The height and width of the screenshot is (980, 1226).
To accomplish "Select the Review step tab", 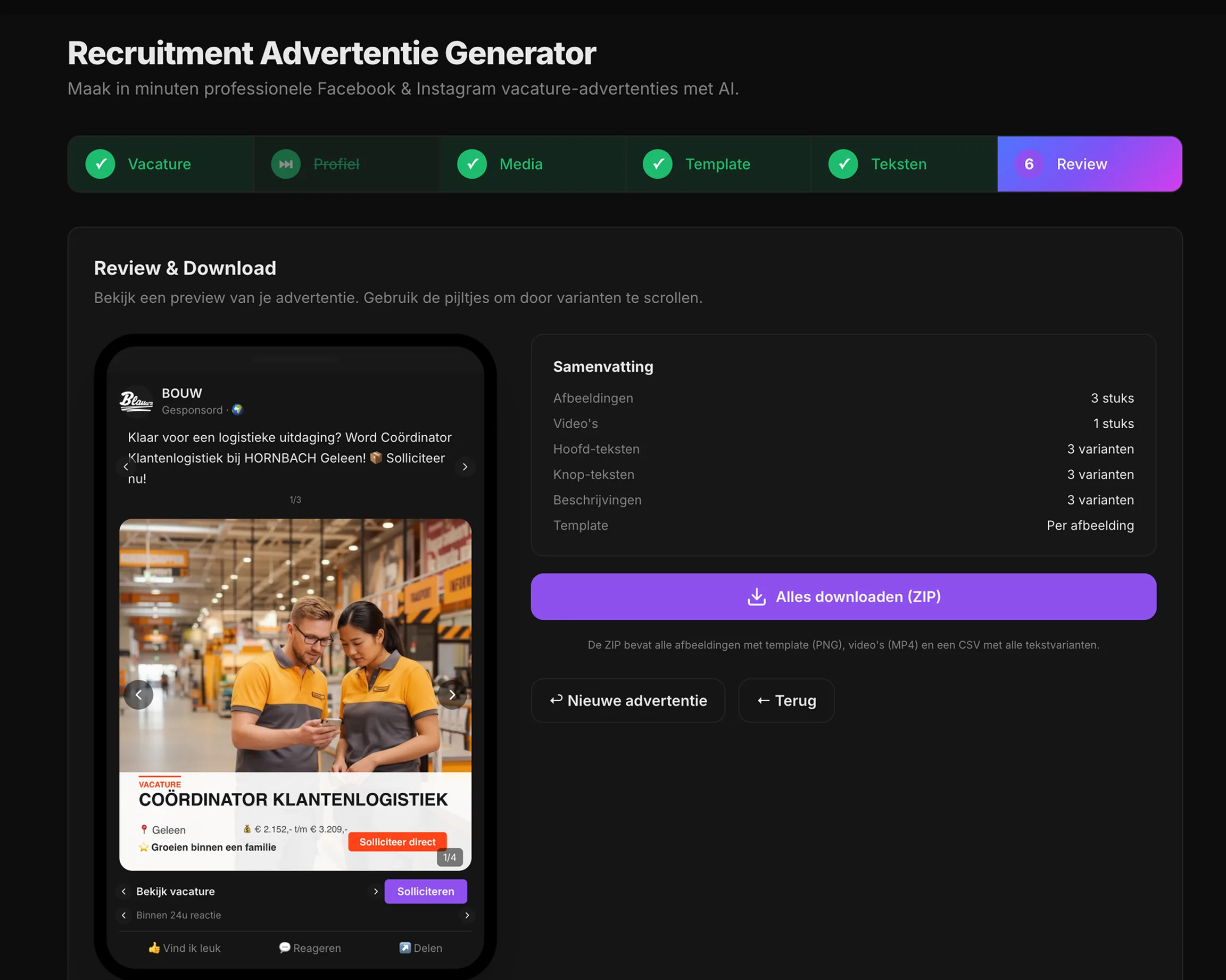I will (1090, 164).
